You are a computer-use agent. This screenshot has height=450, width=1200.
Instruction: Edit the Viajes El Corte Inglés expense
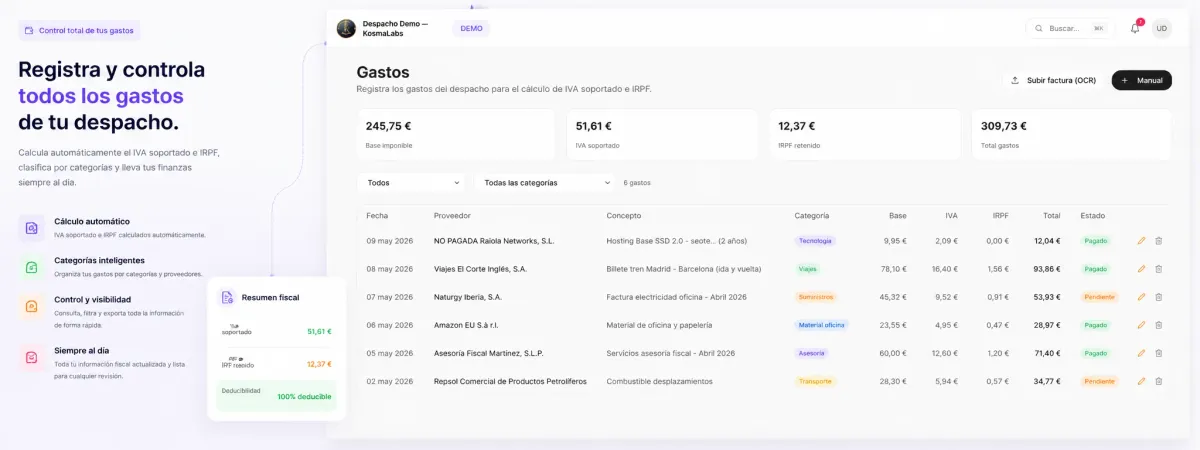(1141, 269)
